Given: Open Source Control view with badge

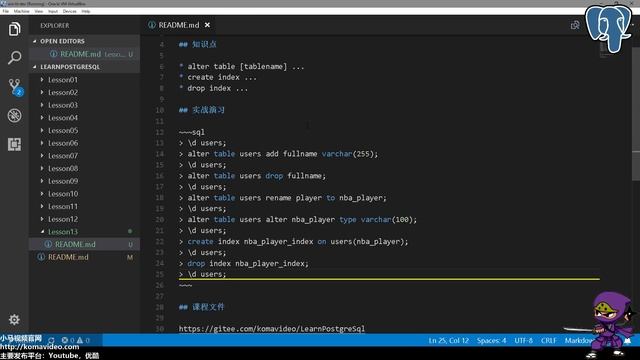Looking at the screenshot, I should (15, 87).
